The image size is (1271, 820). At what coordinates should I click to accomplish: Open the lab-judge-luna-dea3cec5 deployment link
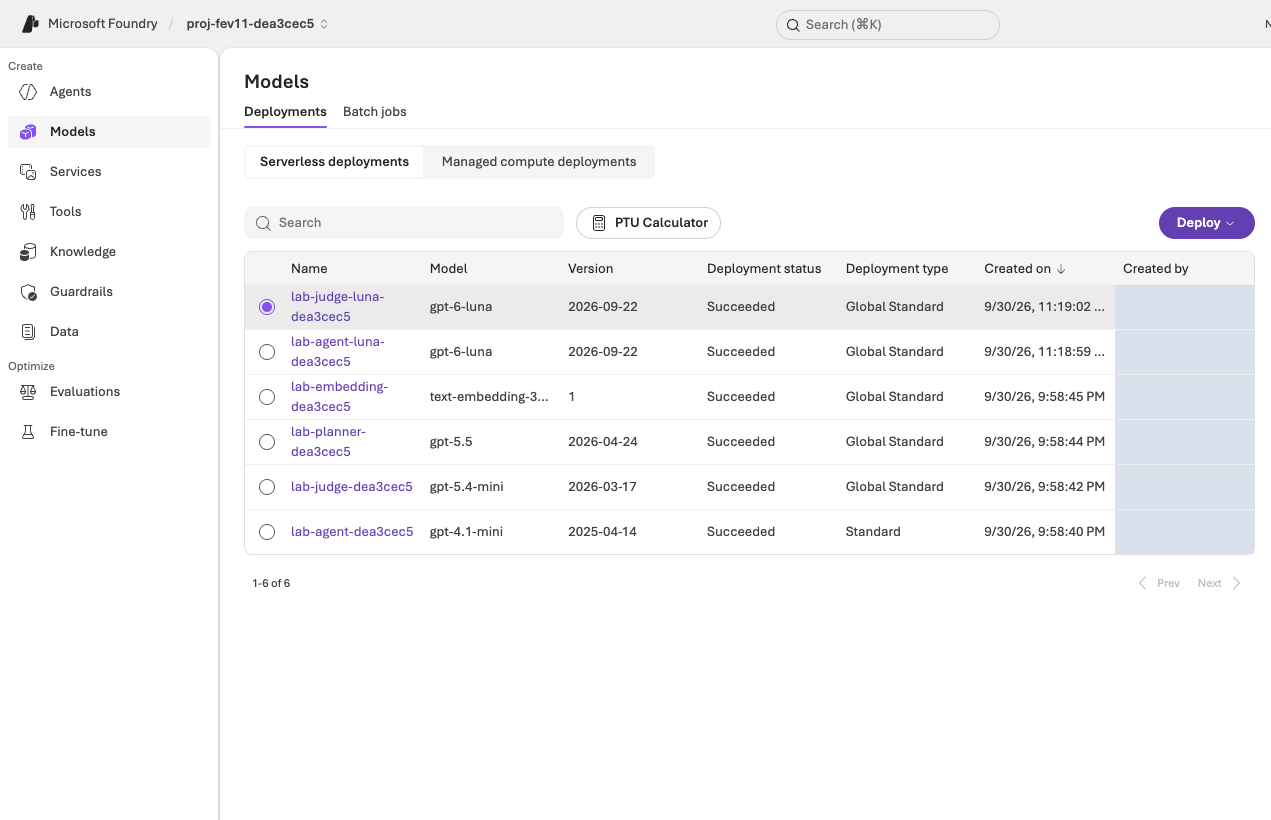coord(337,307)
